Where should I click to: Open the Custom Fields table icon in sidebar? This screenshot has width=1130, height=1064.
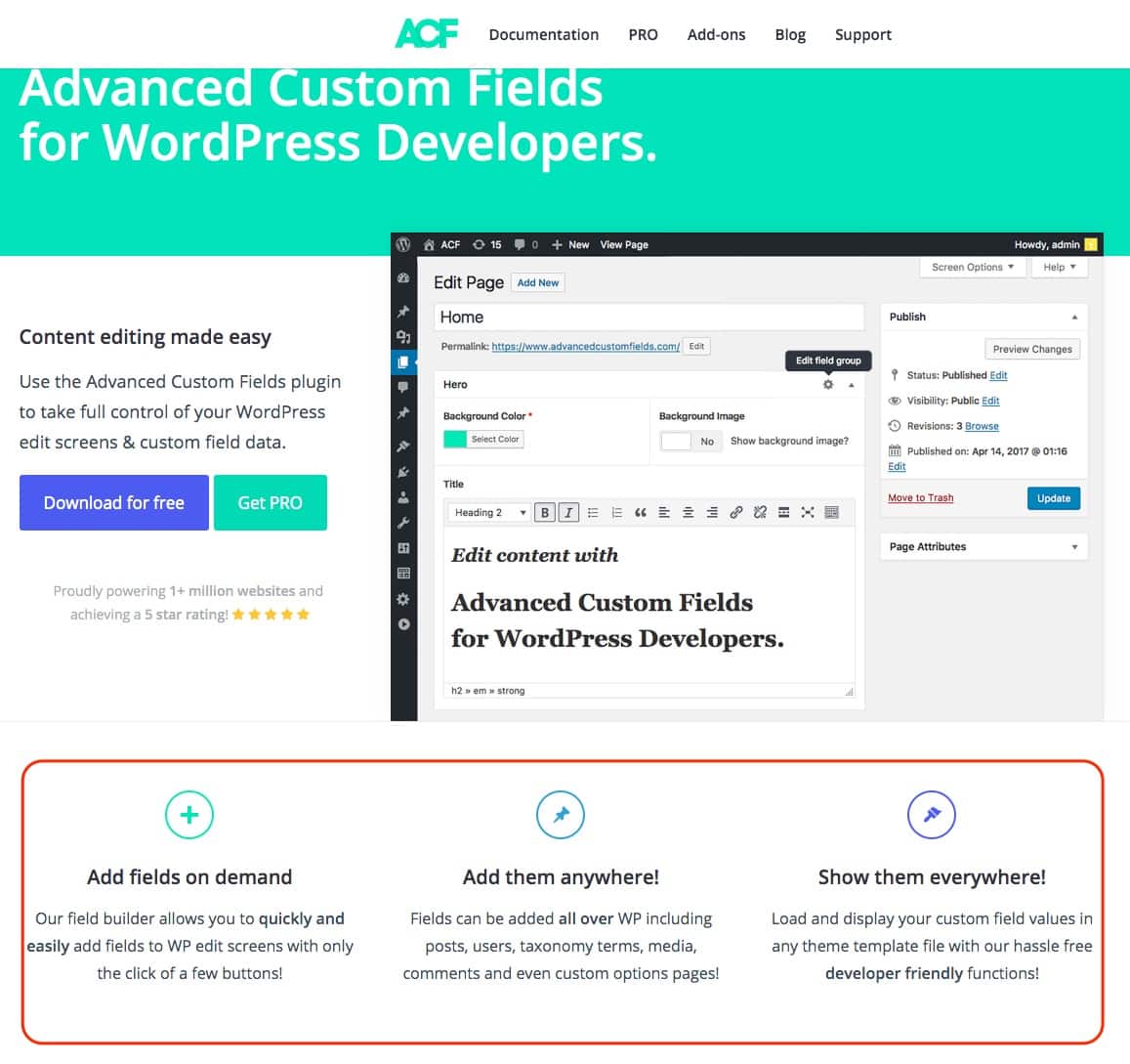(403, 574)
